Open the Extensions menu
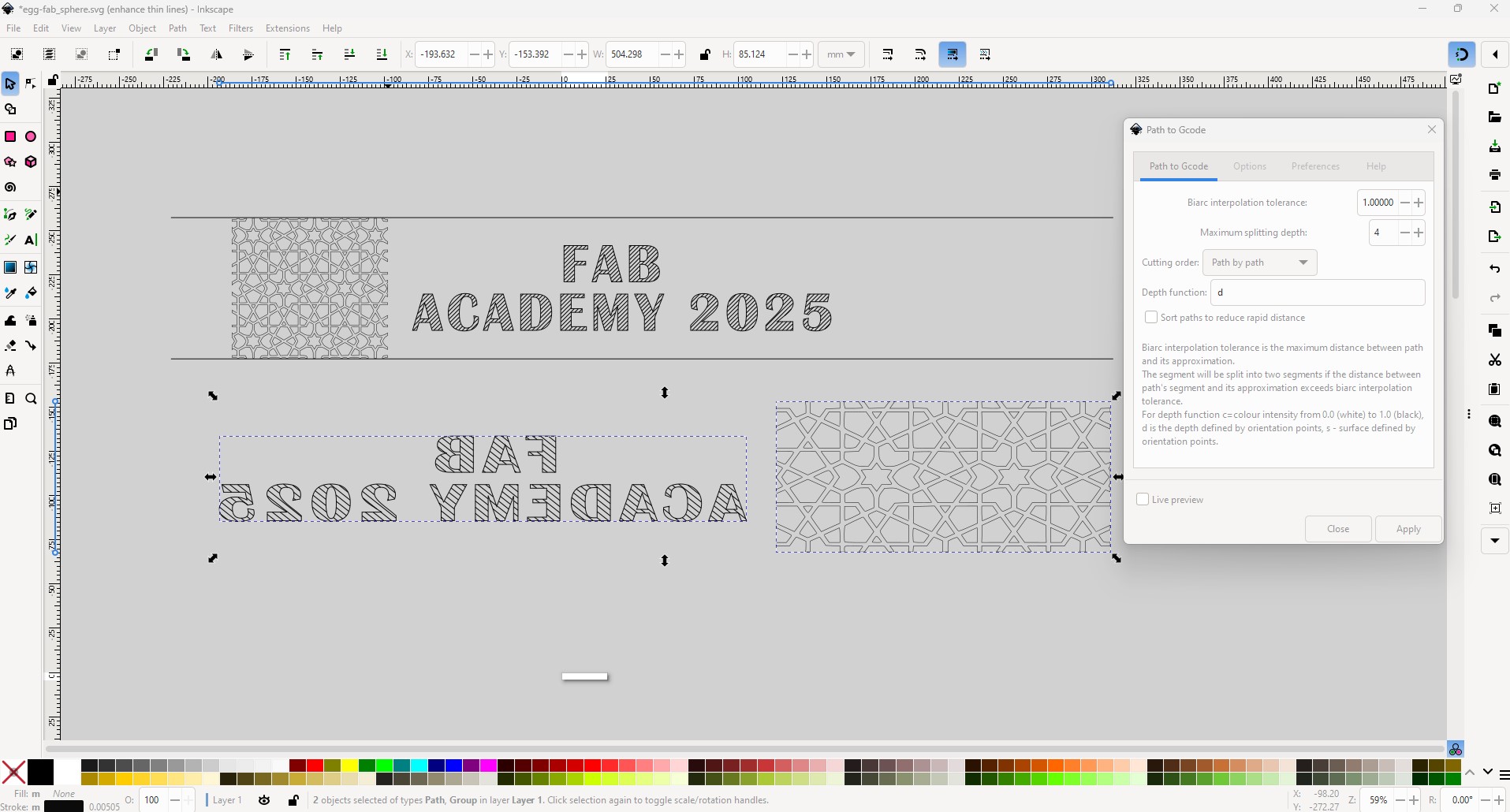The height and width of the screenshot is (812, 1510). pyautogui.click(x=287, y=28)
